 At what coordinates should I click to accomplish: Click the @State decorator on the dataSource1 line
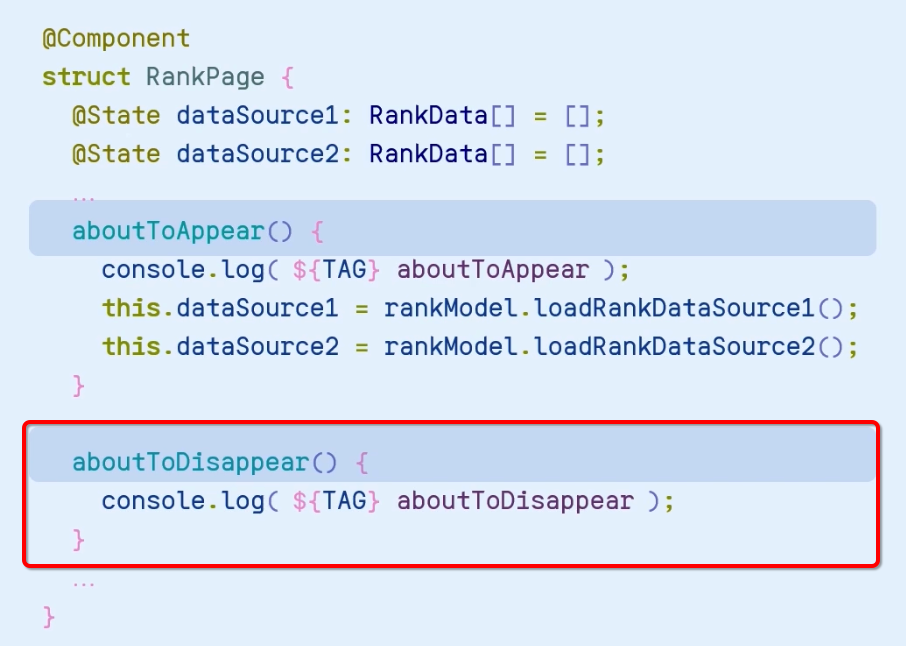click(116, 116)
